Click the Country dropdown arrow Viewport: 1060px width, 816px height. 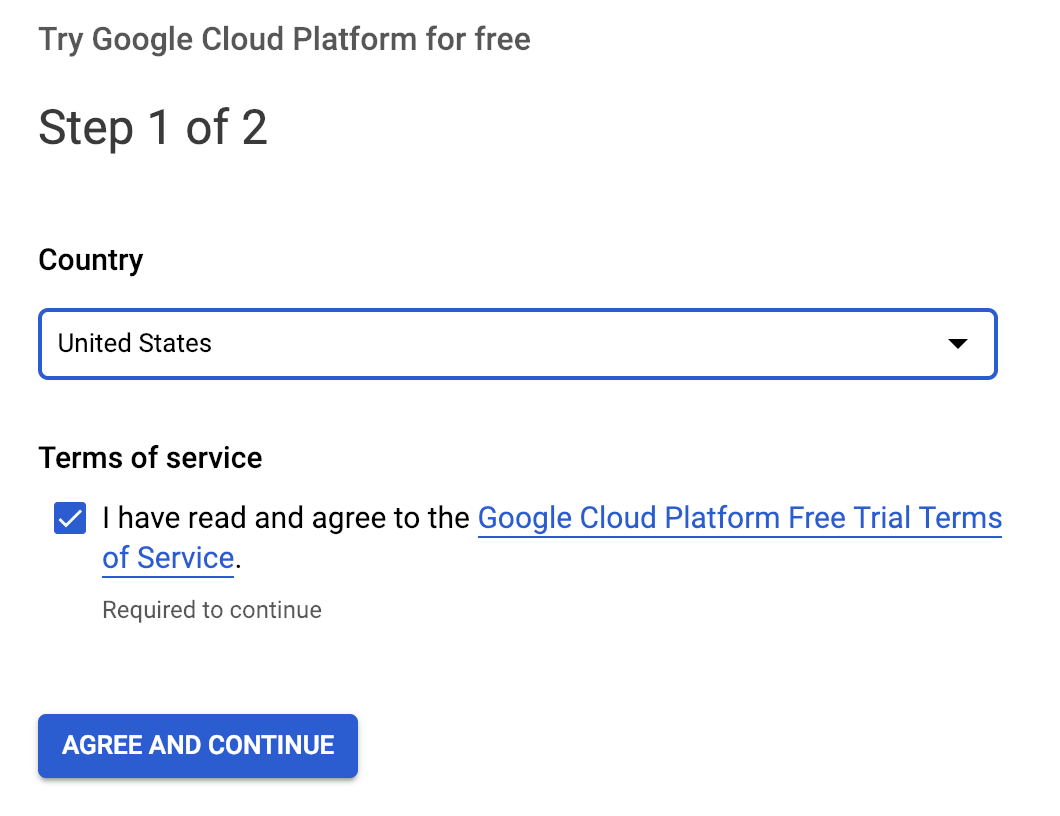click(x=957, y=343)
